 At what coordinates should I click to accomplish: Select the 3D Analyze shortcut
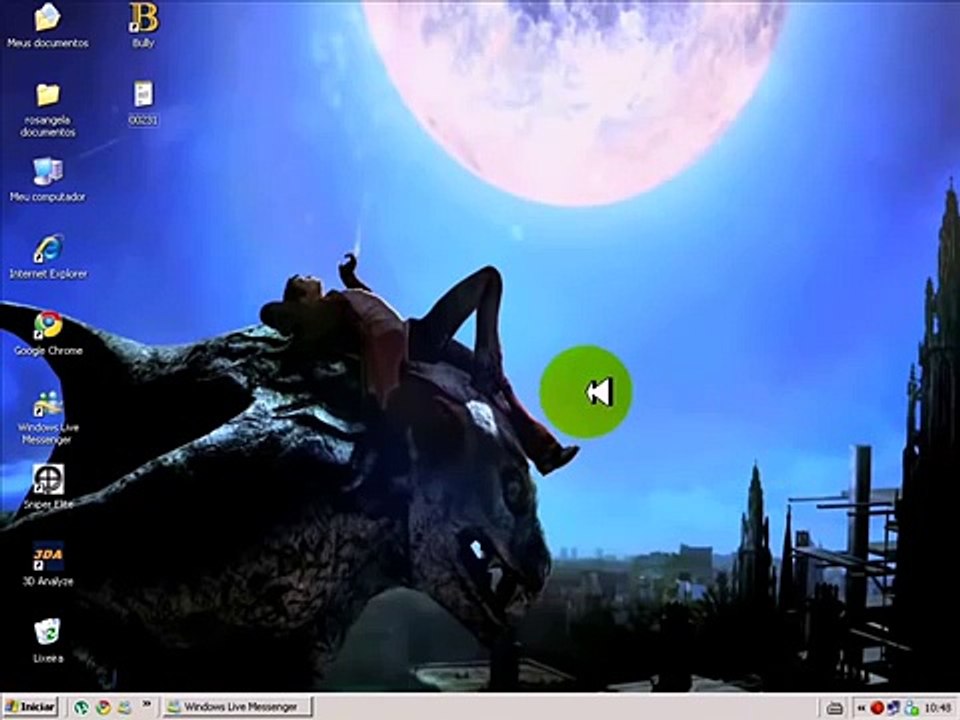[x=48, y=564]
